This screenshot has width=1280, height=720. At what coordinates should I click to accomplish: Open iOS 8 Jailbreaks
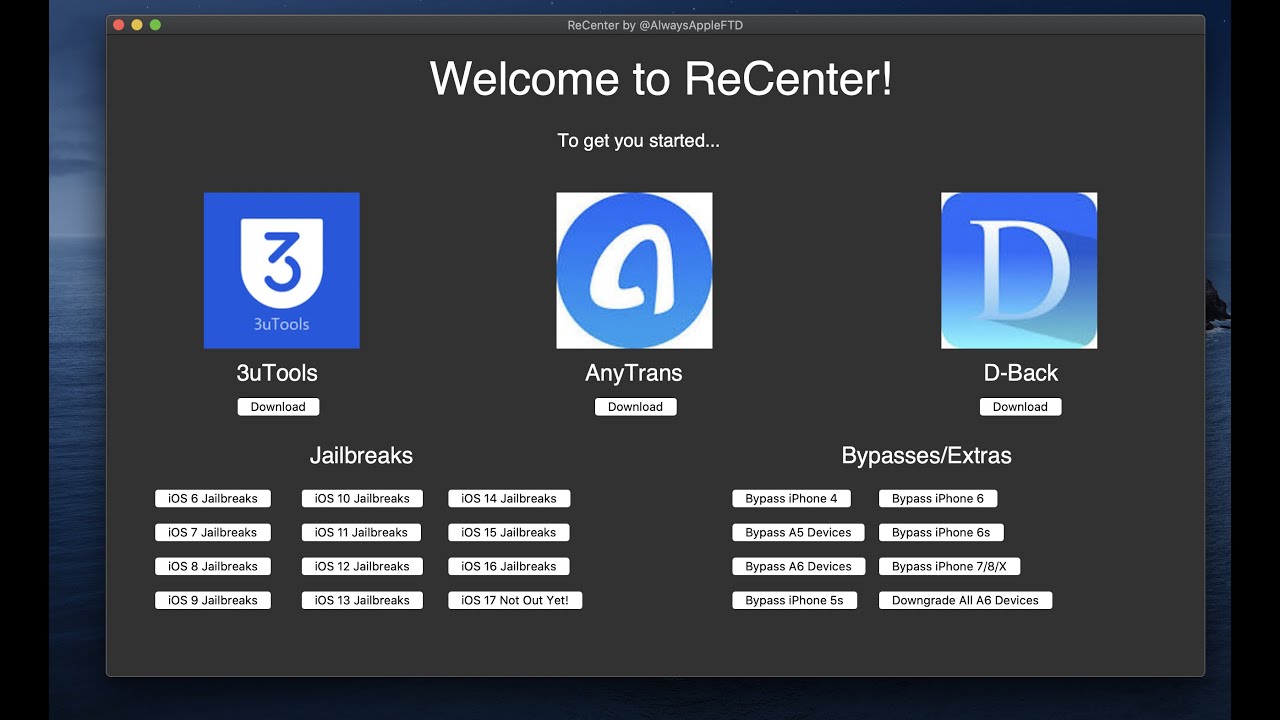point(213,566)
